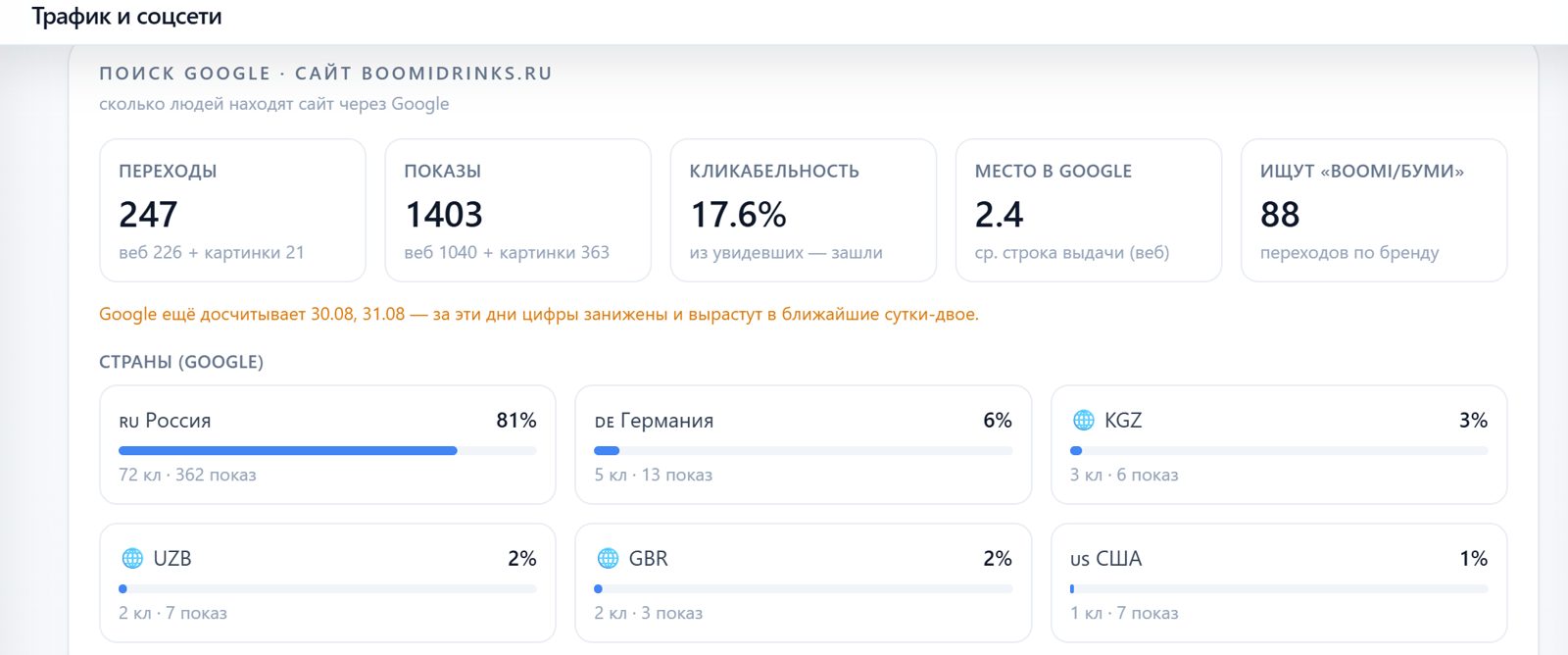
Task: Click text 3 кл · 6 показ
Action: tap(1124, 476)
